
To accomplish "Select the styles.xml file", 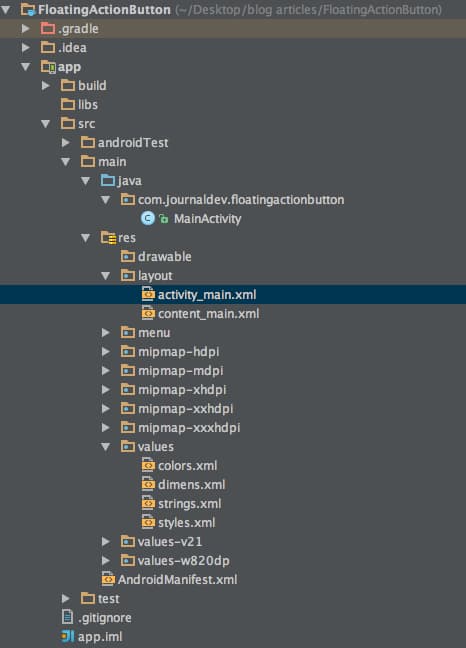I will (x=187, y=523).
